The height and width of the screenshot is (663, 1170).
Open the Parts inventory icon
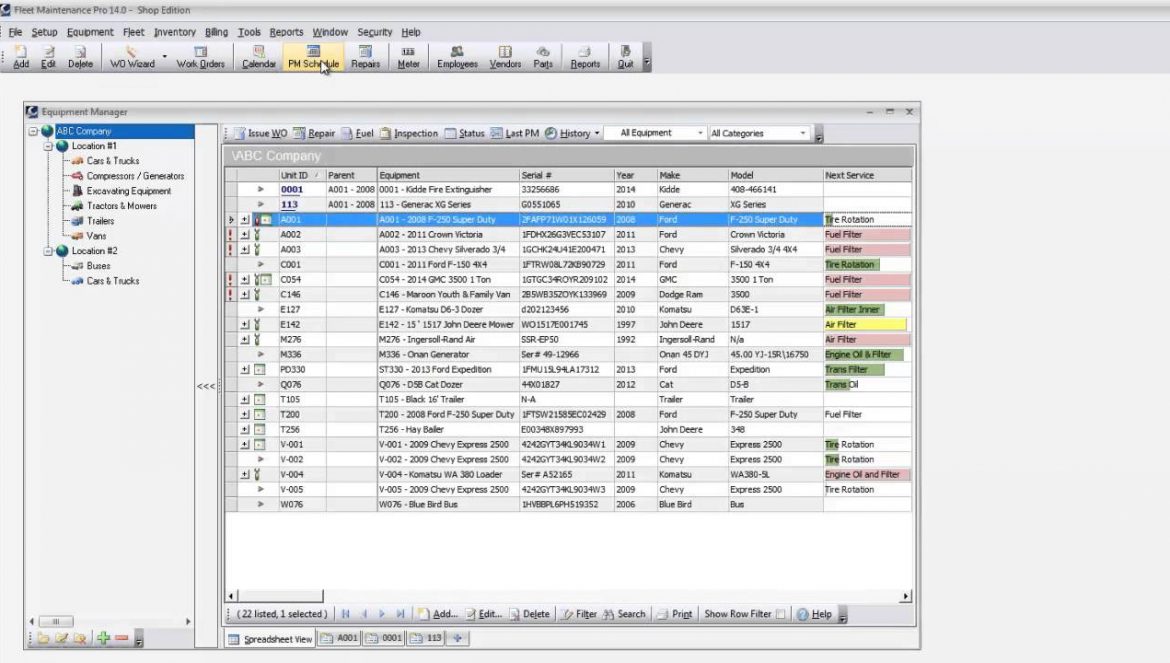point(543,57)
